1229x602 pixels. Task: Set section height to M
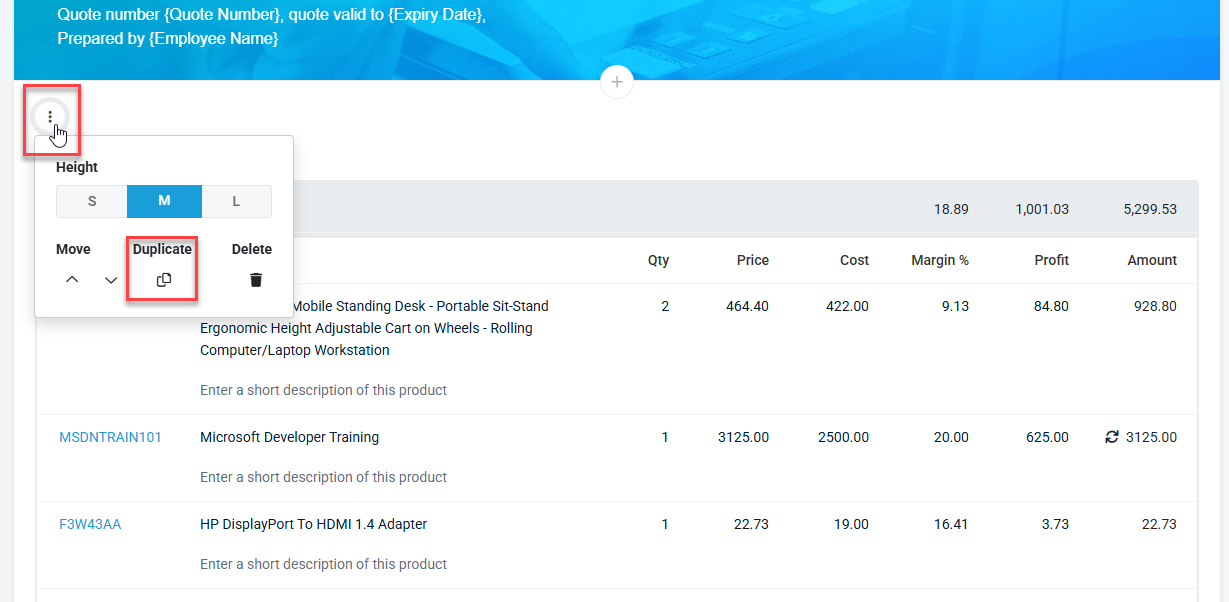click(164, 201)
